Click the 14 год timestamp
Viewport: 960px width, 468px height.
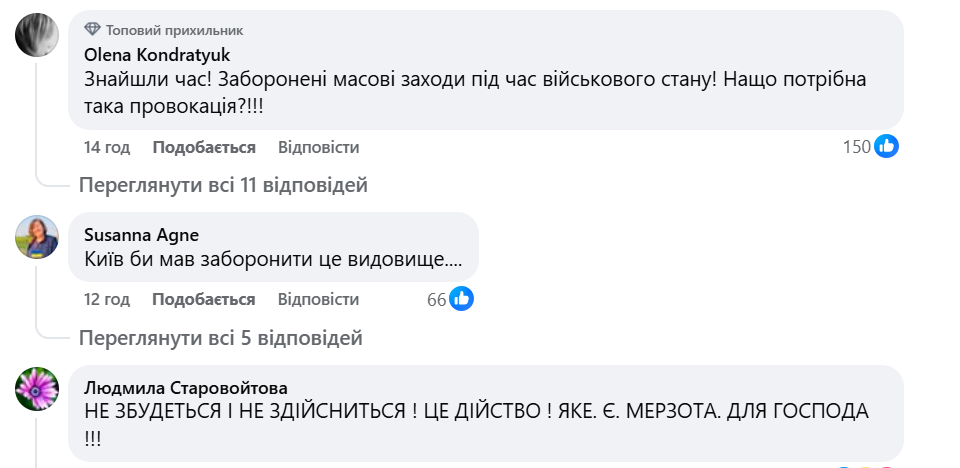click(107, 147)
